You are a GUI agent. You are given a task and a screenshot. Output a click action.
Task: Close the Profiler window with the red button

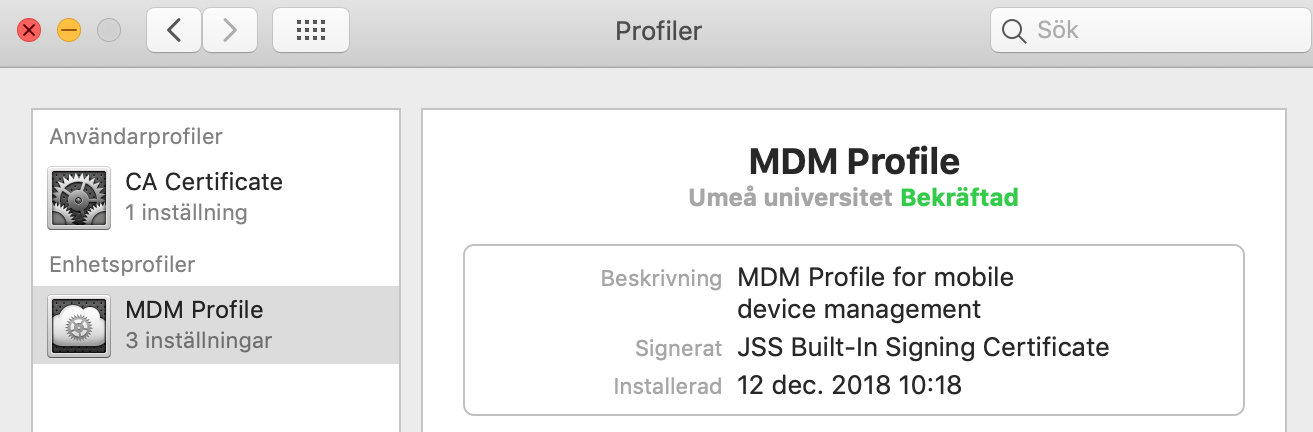29,30
